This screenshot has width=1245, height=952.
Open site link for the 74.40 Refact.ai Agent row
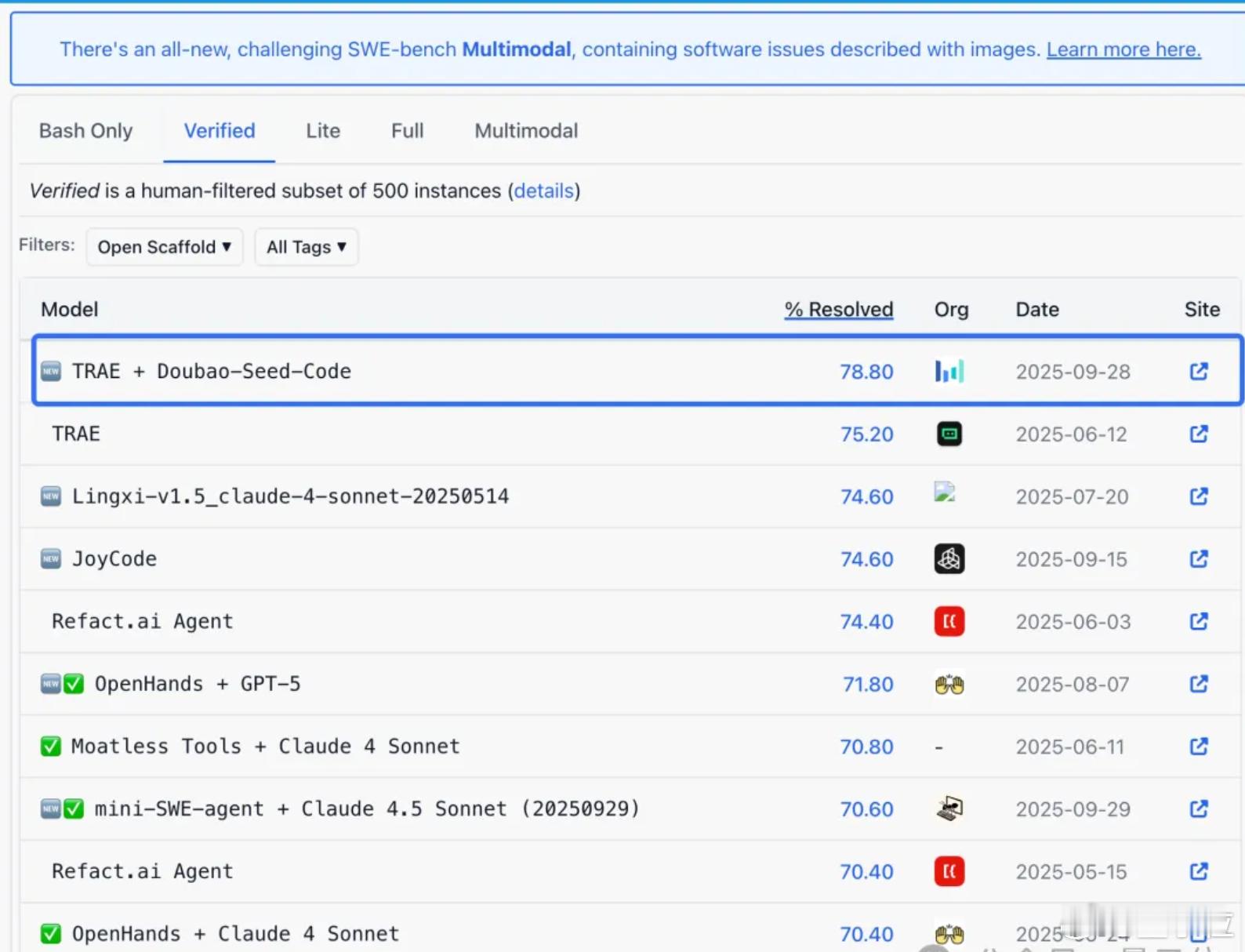tap(1199, 621)
